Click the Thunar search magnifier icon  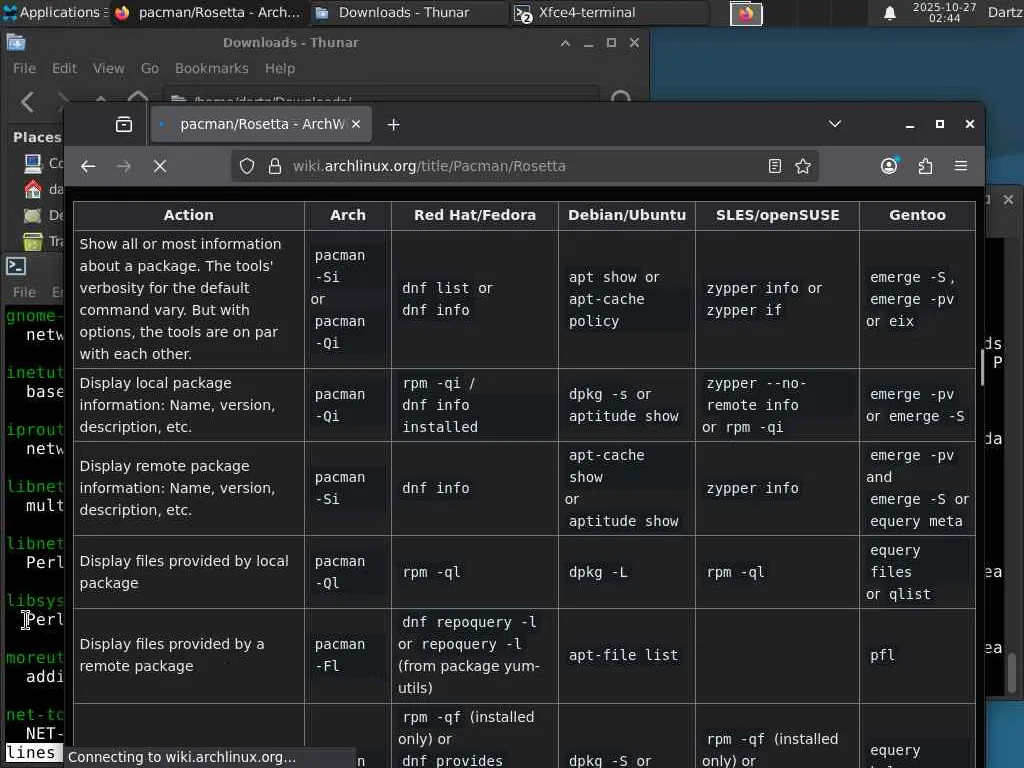pyautogui.click(x=620, y=97)
